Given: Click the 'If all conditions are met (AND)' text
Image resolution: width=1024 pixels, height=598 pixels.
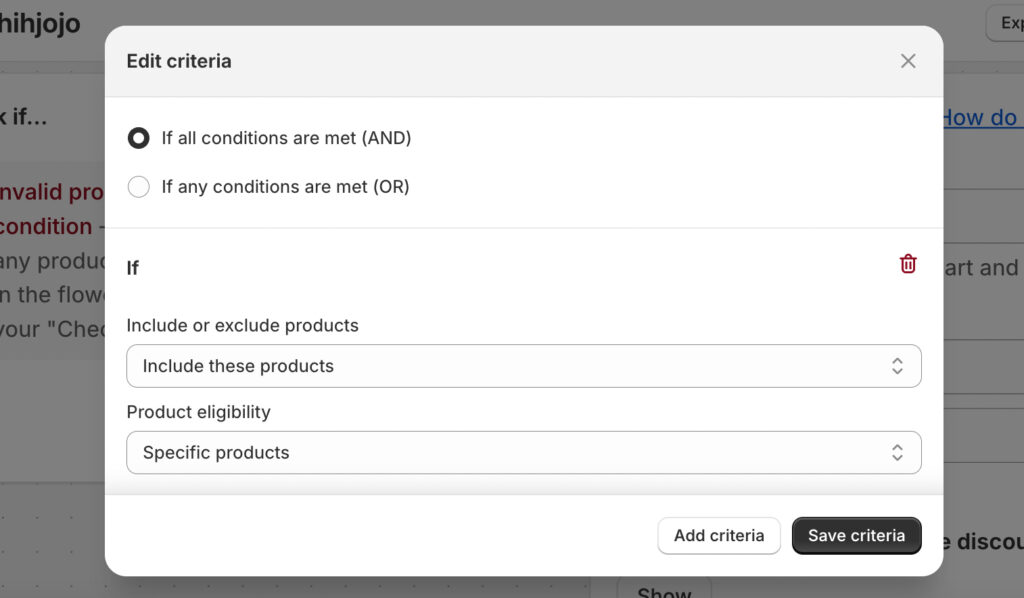Looking at the screenshot, I should coord(286,138).
